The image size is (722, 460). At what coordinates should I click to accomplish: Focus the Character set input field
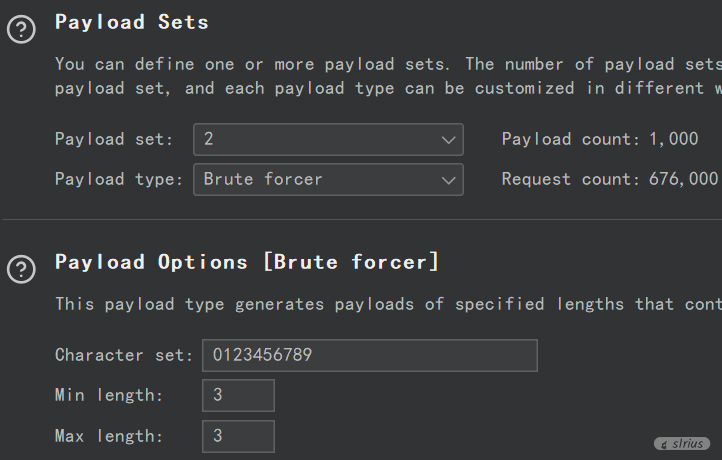point(369,355)
